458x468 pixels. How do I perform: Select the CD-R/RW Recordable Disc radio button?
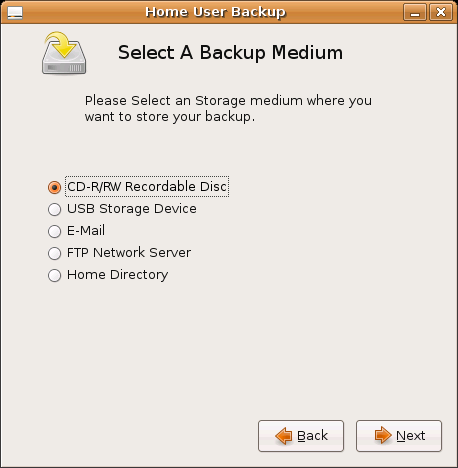54,187
